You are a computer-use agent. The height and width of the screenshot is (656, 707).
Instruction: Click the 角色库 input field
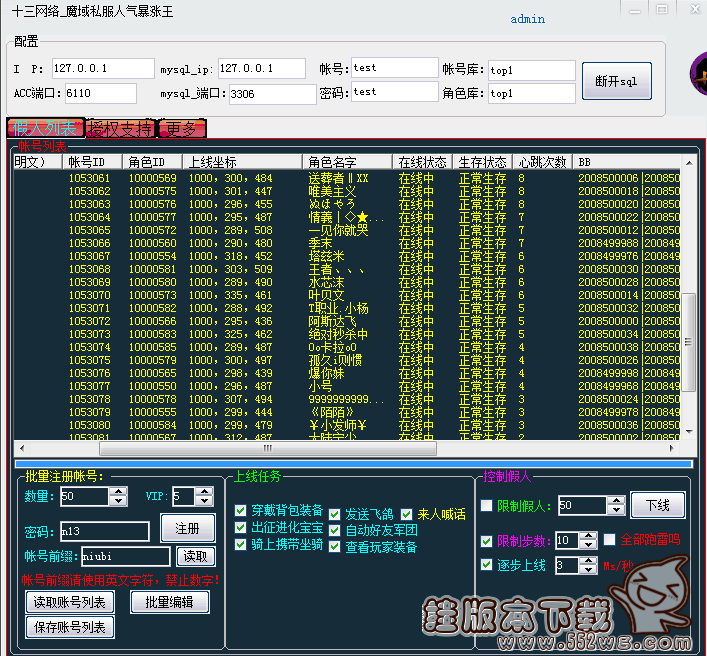coord(532,93)
